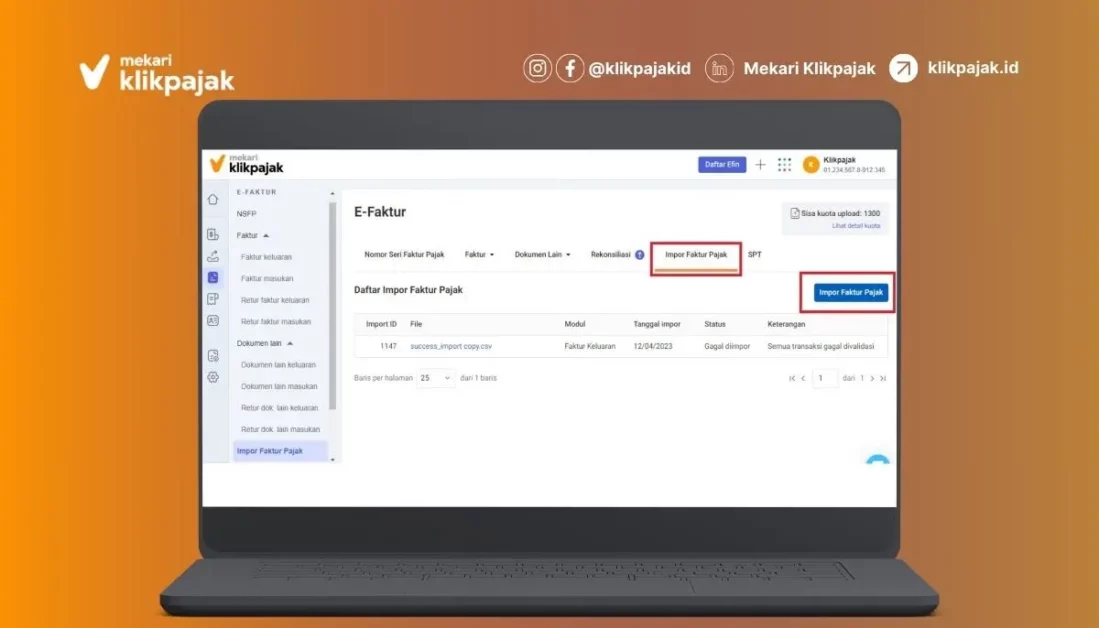Click the LinkedIn icon in banner
The image size is (1099, 628).
(719, 68)
